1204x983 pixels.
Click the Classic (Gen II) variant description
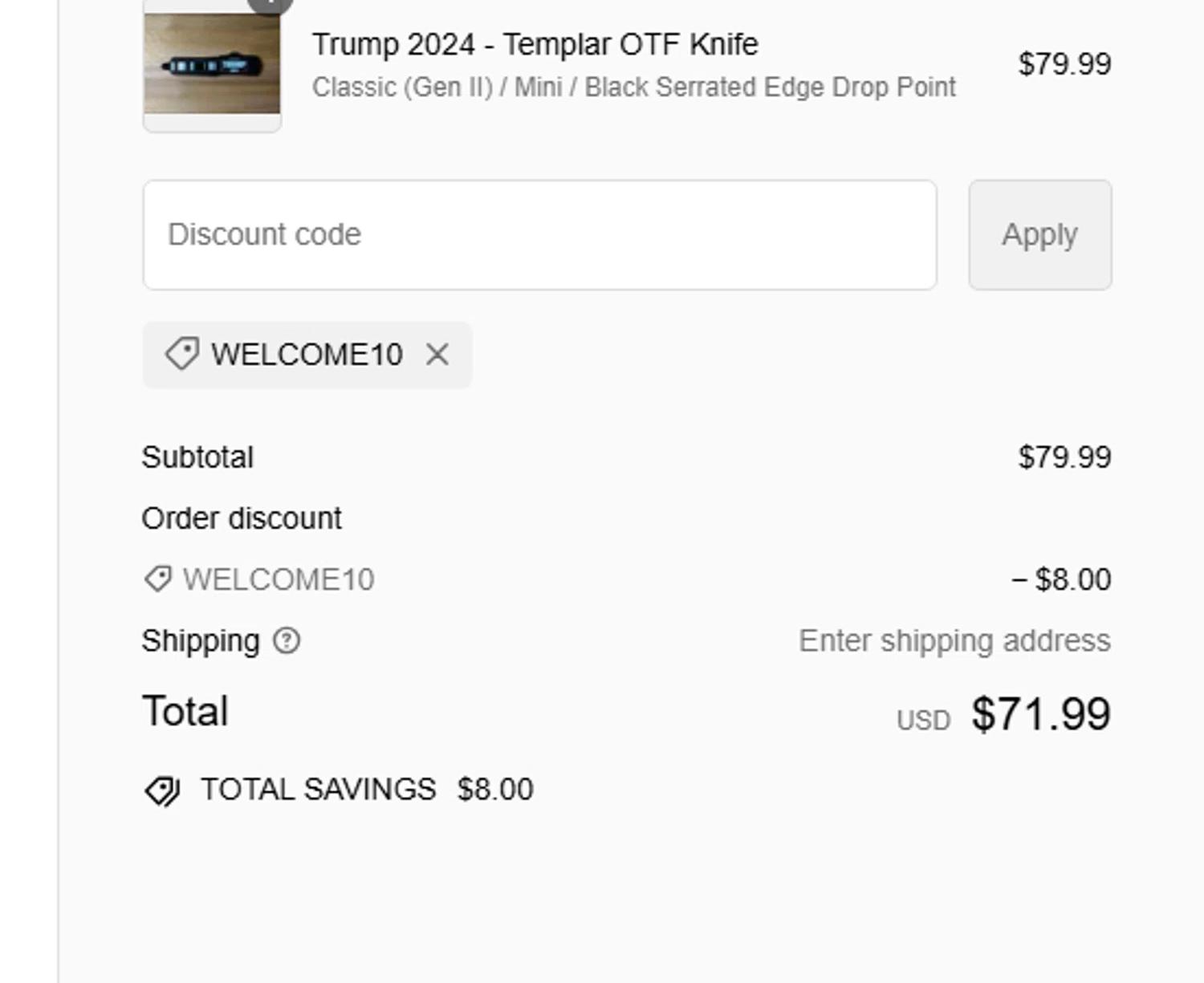[x=633, y=87]
